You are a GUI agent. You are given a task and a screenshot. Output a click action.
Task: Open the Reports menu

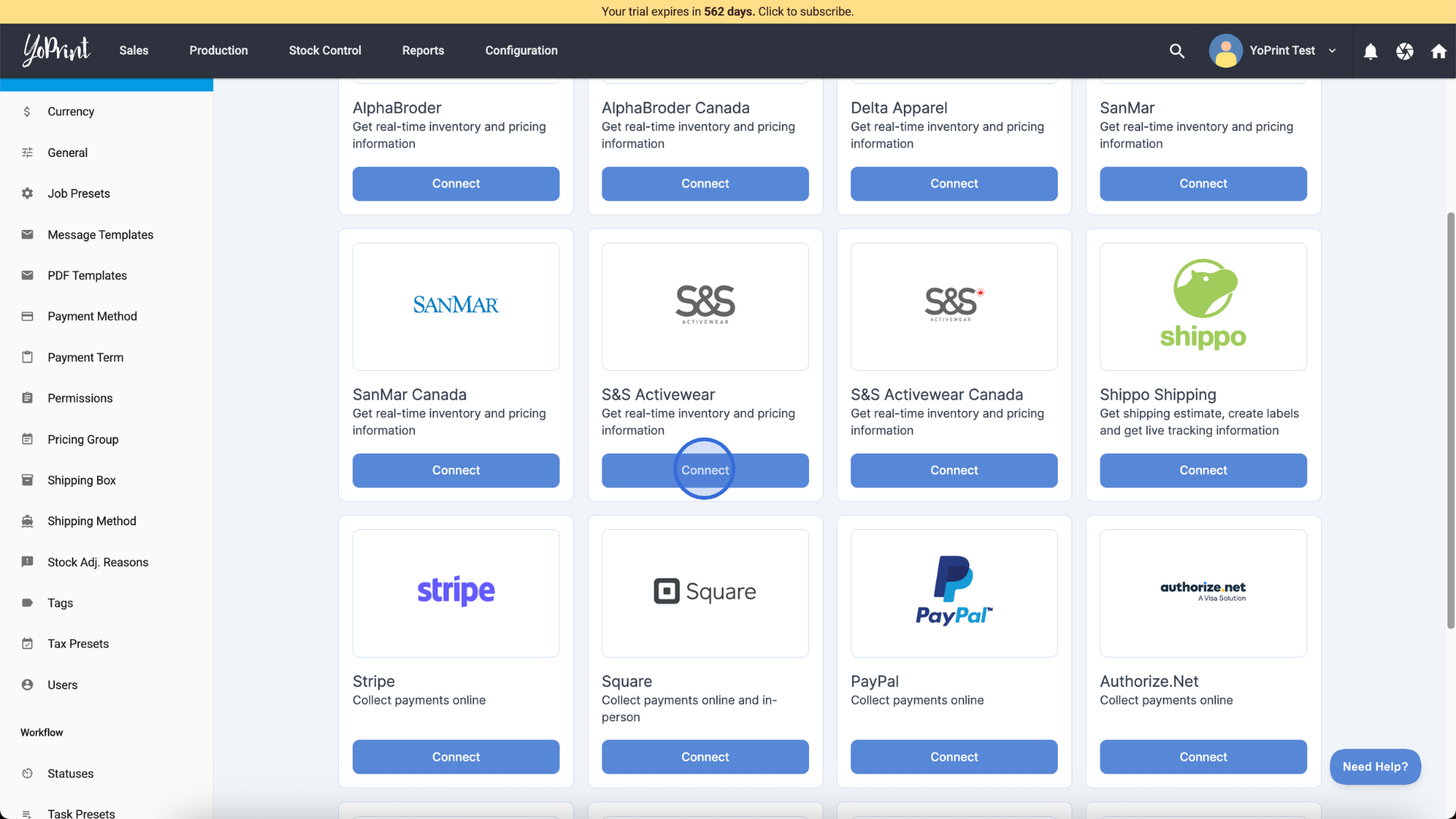[423, 51]
